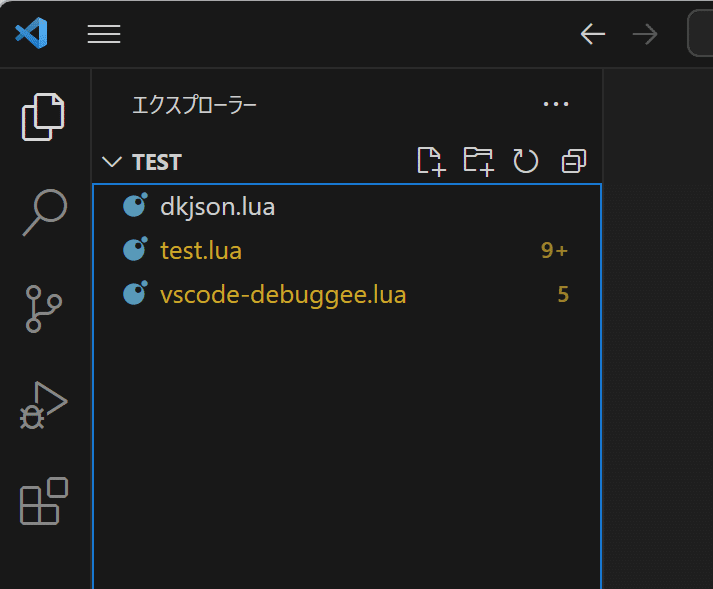Screen dimensions: 713x589
Task: Click the エクスプローラー panel title
Action: 194,105
